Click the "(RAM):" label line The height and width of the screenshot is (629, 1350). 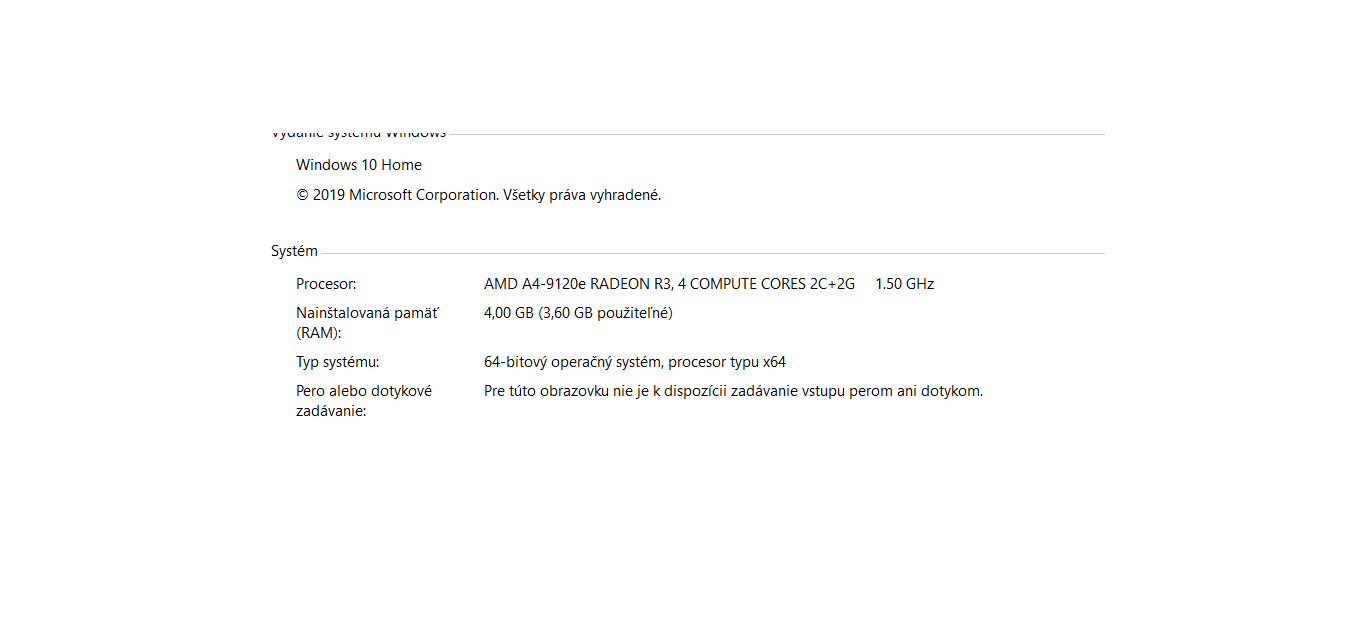(319, 333)
